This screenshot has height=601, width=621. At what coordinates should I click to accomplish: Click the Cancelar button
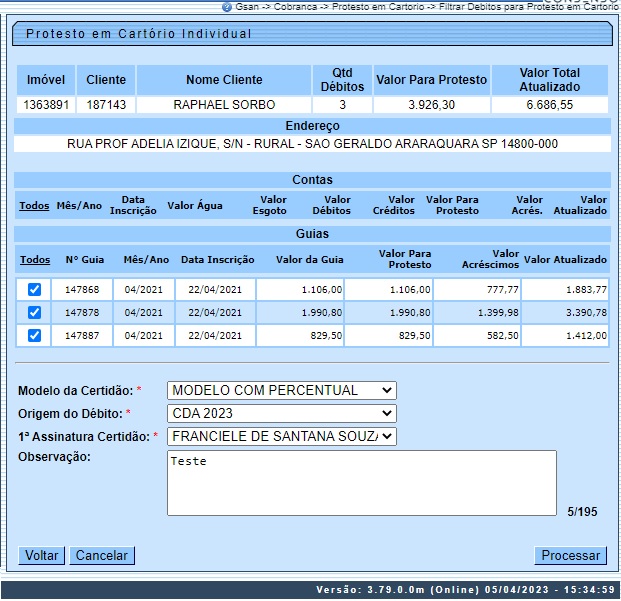click(102, 555)
